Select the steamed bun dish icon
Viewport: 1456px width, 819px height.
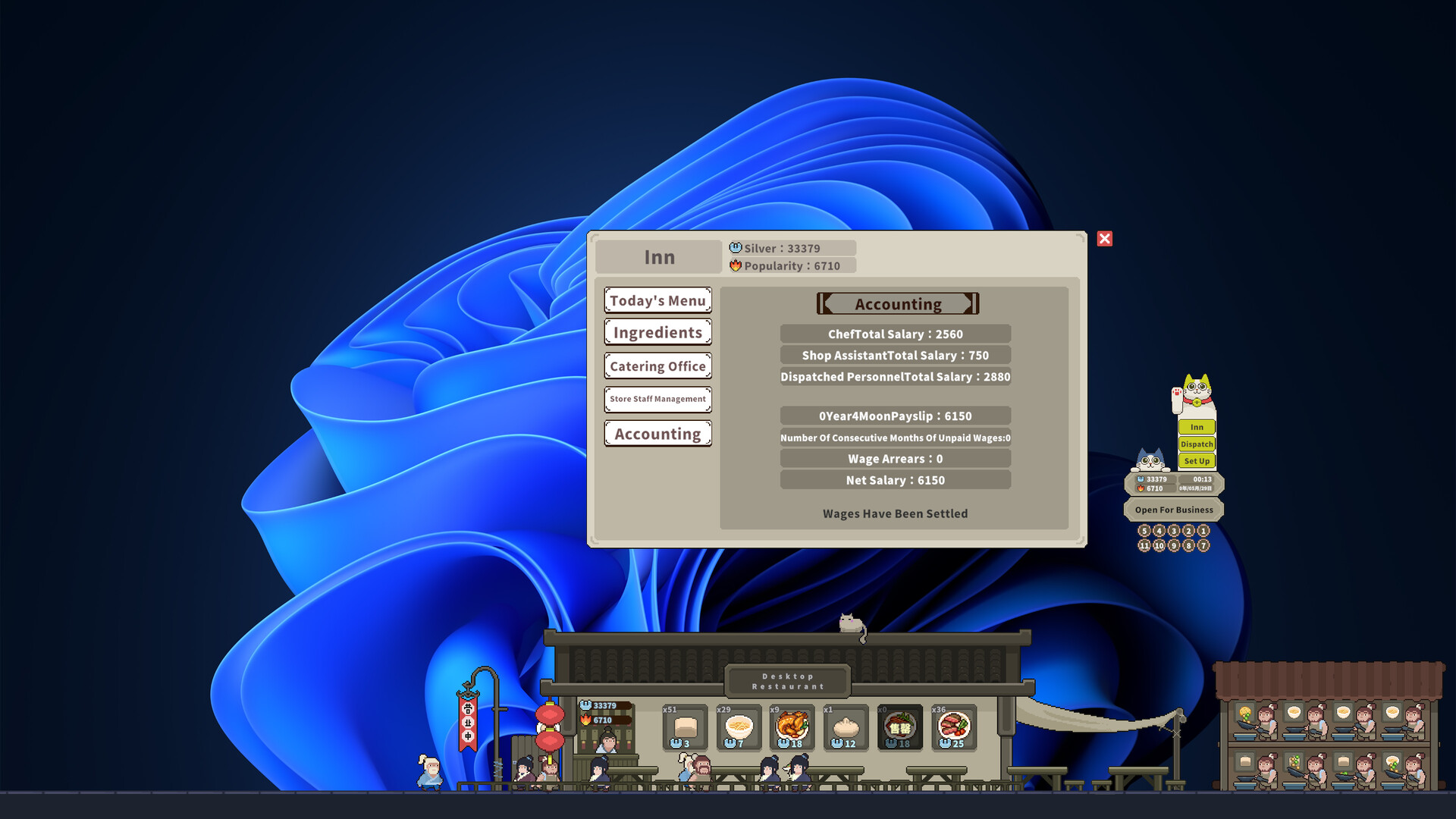coord(846,726)
